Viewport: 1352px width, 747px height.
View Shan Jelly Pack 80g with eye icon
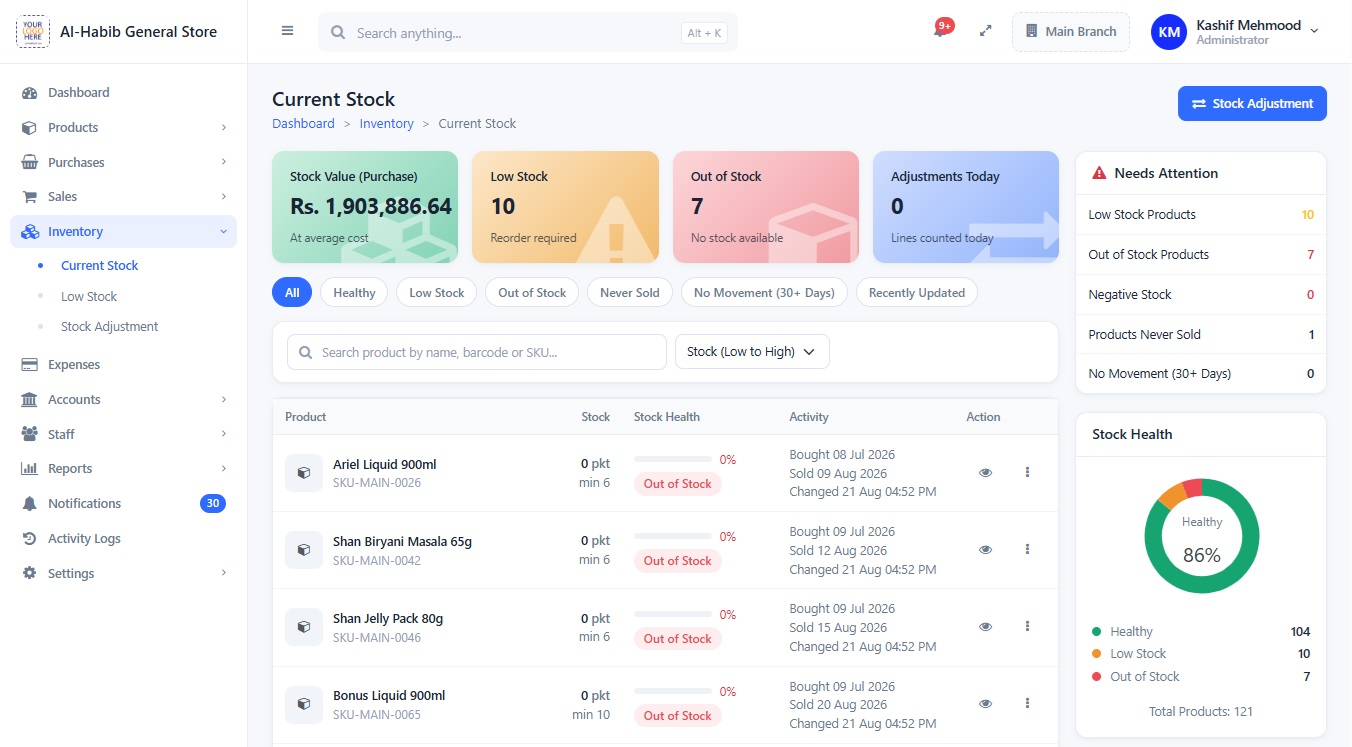985,627
